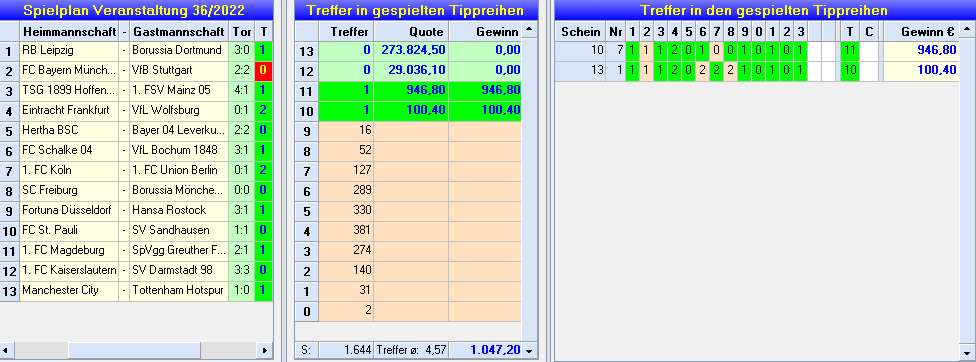Click 1. FSV Mainz 05 cell
Viewport: 976px width, 362px height.
click(179, 90)
